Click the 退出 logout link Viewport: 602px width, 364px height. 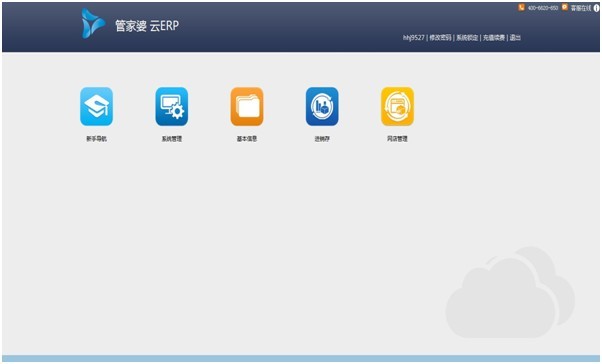click(x=515, y=38)
